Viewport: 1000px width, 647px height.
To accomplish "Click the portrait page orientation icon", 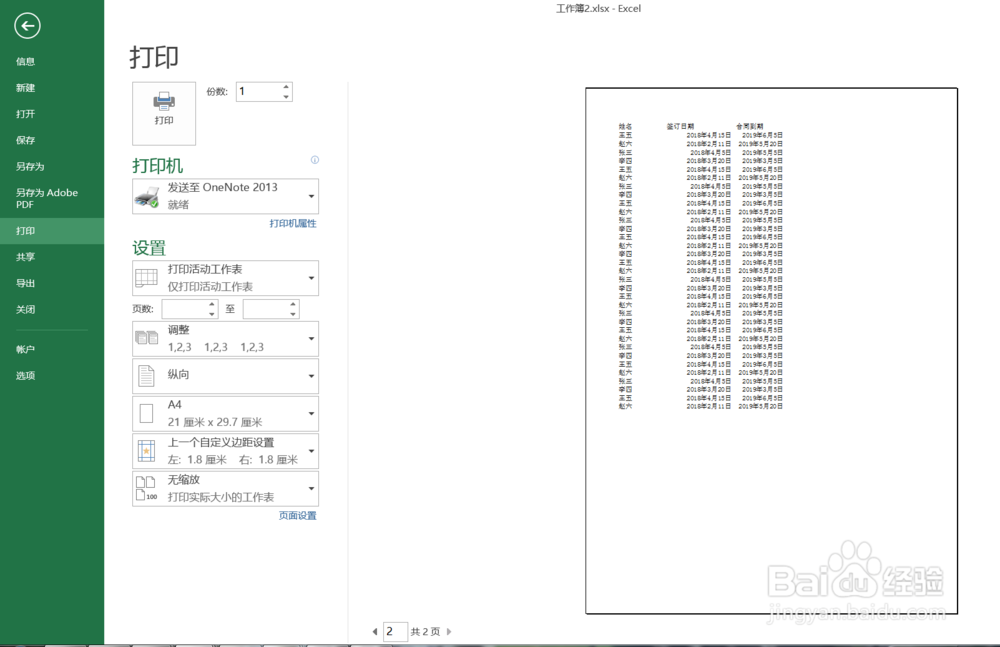I will point(146,376).
